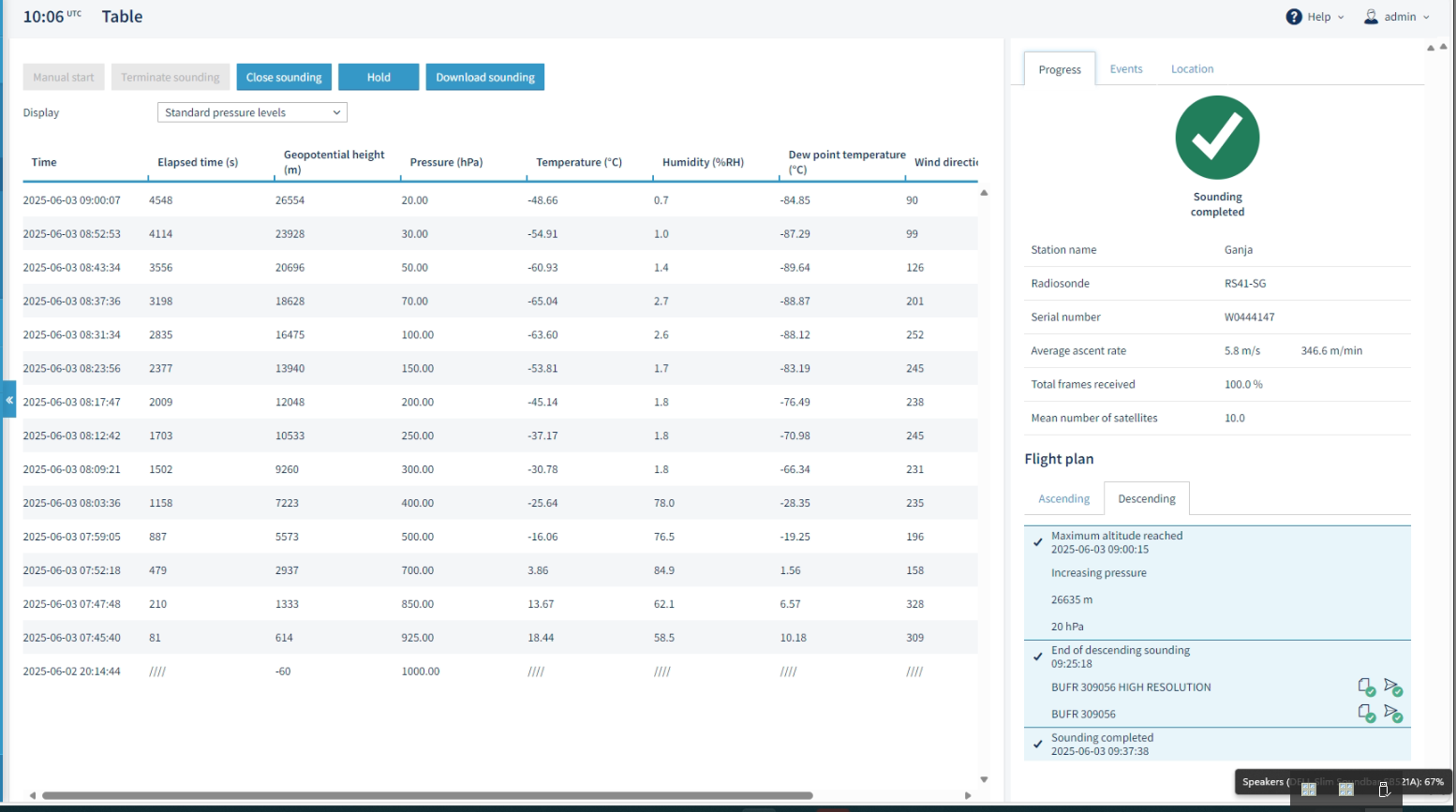This screenshot has height=812, width=1456.
Task: Expand the collapsed left sidebar arrow
Action: click(x=8, y=400)
